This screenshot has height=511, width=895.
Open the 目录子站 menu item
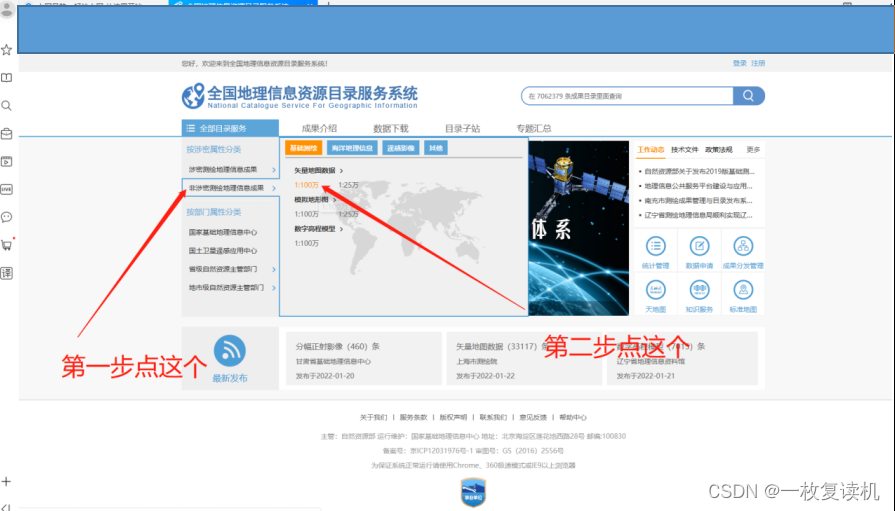462,128
